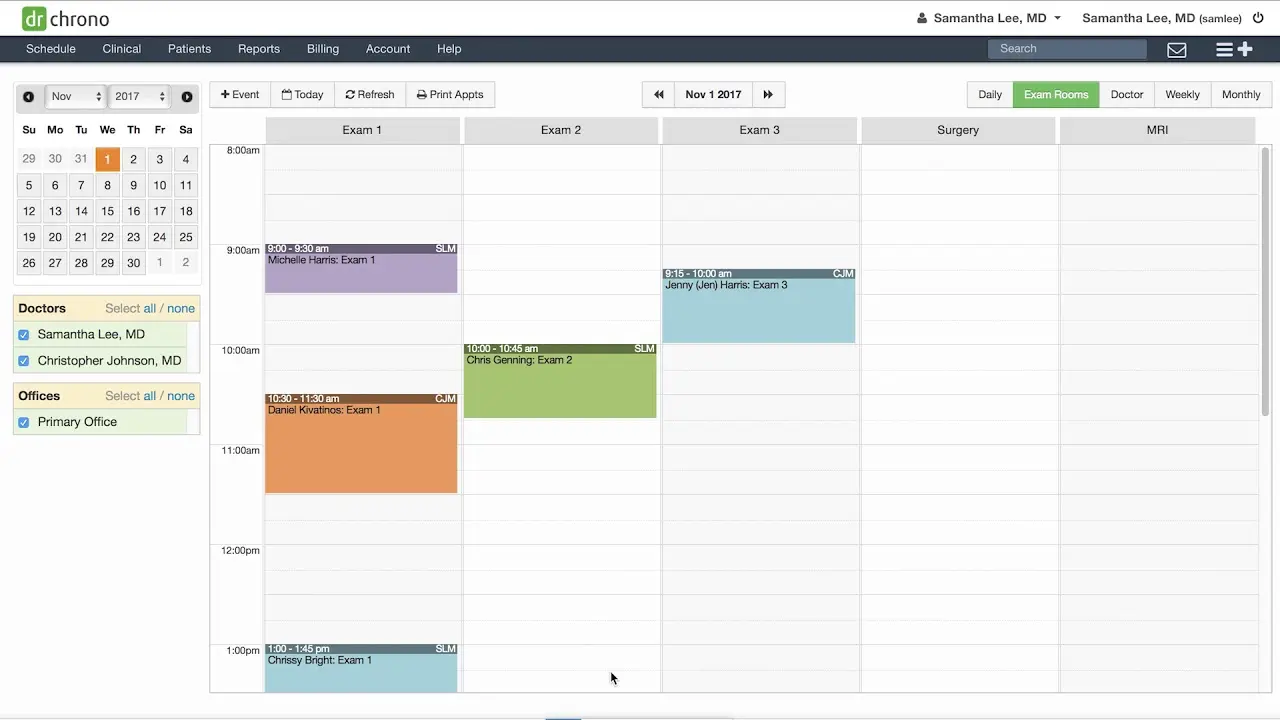The height and width of the screenshot is (720, 1280).
Task: Click the Nov 1 2017 date button
Action: pos(713,95)
